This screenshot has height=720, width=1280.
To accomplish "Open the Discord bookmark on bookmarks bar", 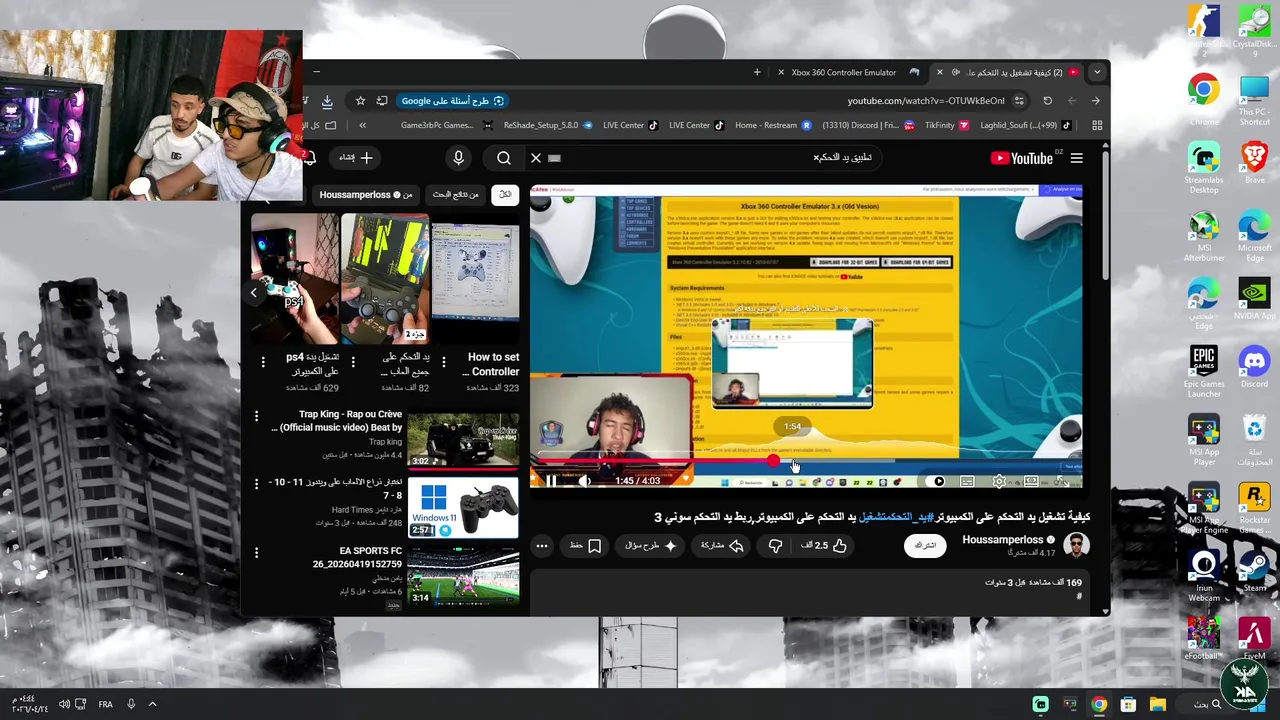I will [x=868, y=125].
